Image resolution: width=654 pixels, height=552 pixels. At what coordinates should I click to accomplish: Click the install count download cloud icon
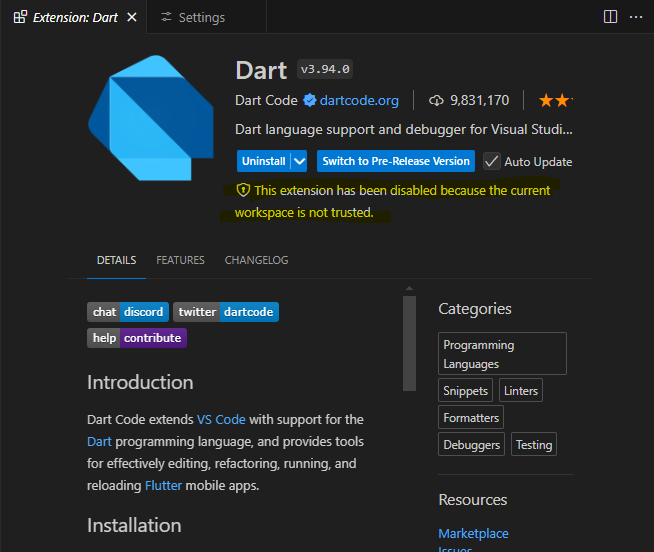pos(436,101)
